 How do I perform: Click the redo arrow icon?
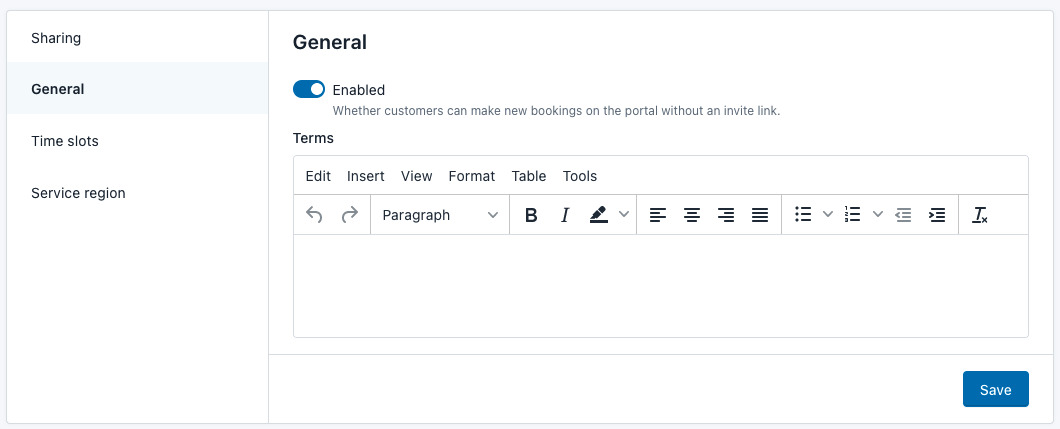350,215
